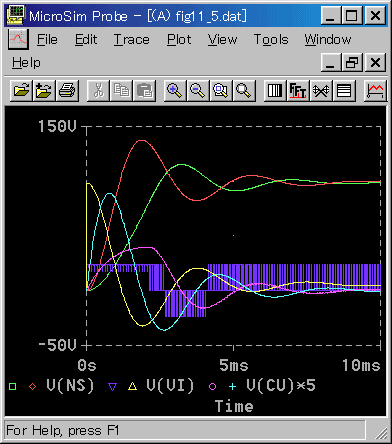The width and height of the screenshot is (392, 444).
Task: Click the Cut scissors icon
Action: 98,90
